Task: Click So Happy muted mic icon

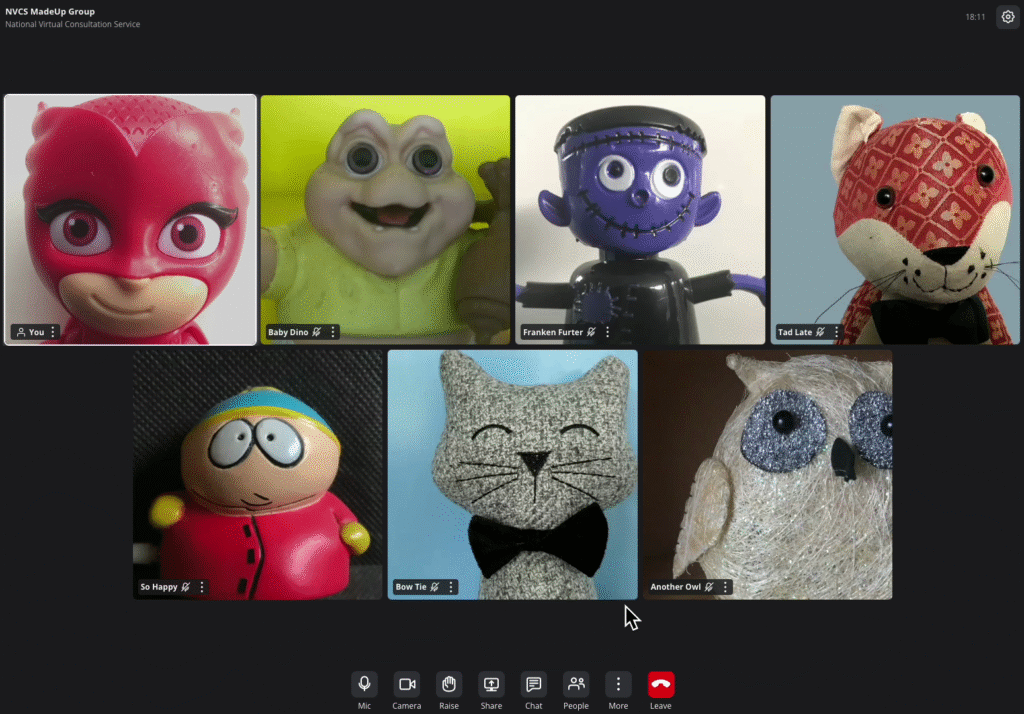Action: 186,587
